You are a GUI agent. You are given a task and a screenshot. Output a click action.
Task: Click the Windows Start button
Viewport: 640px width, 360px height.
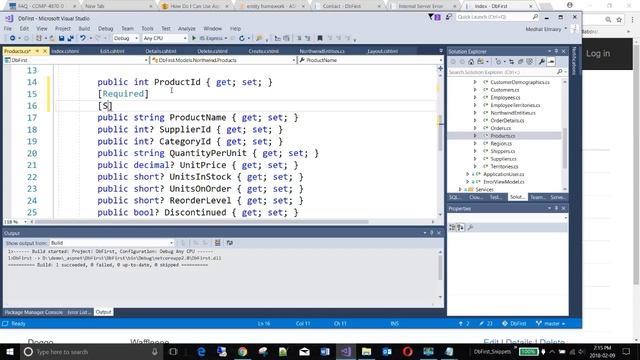pyautogui.click(x=9, y=351)
